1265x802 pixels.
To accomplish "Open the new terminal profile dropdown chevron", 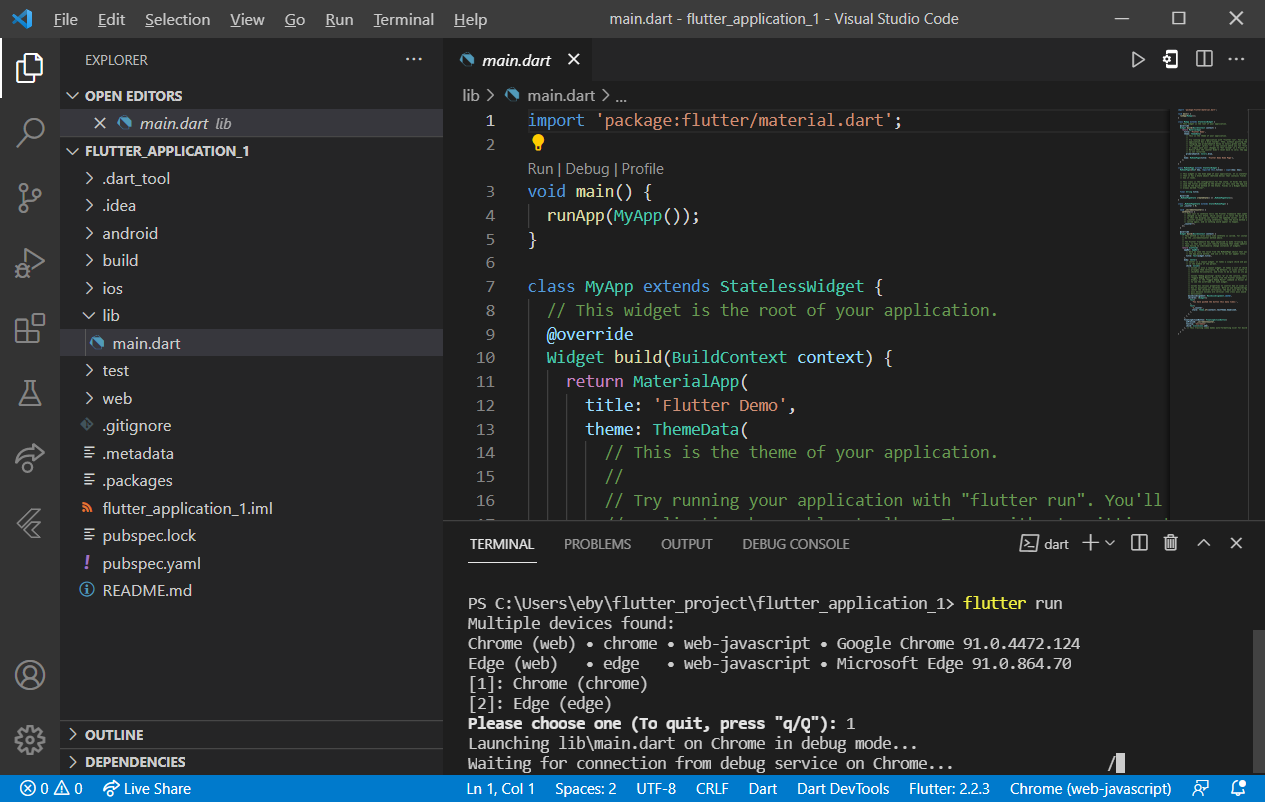I will tap(1110, 542).
